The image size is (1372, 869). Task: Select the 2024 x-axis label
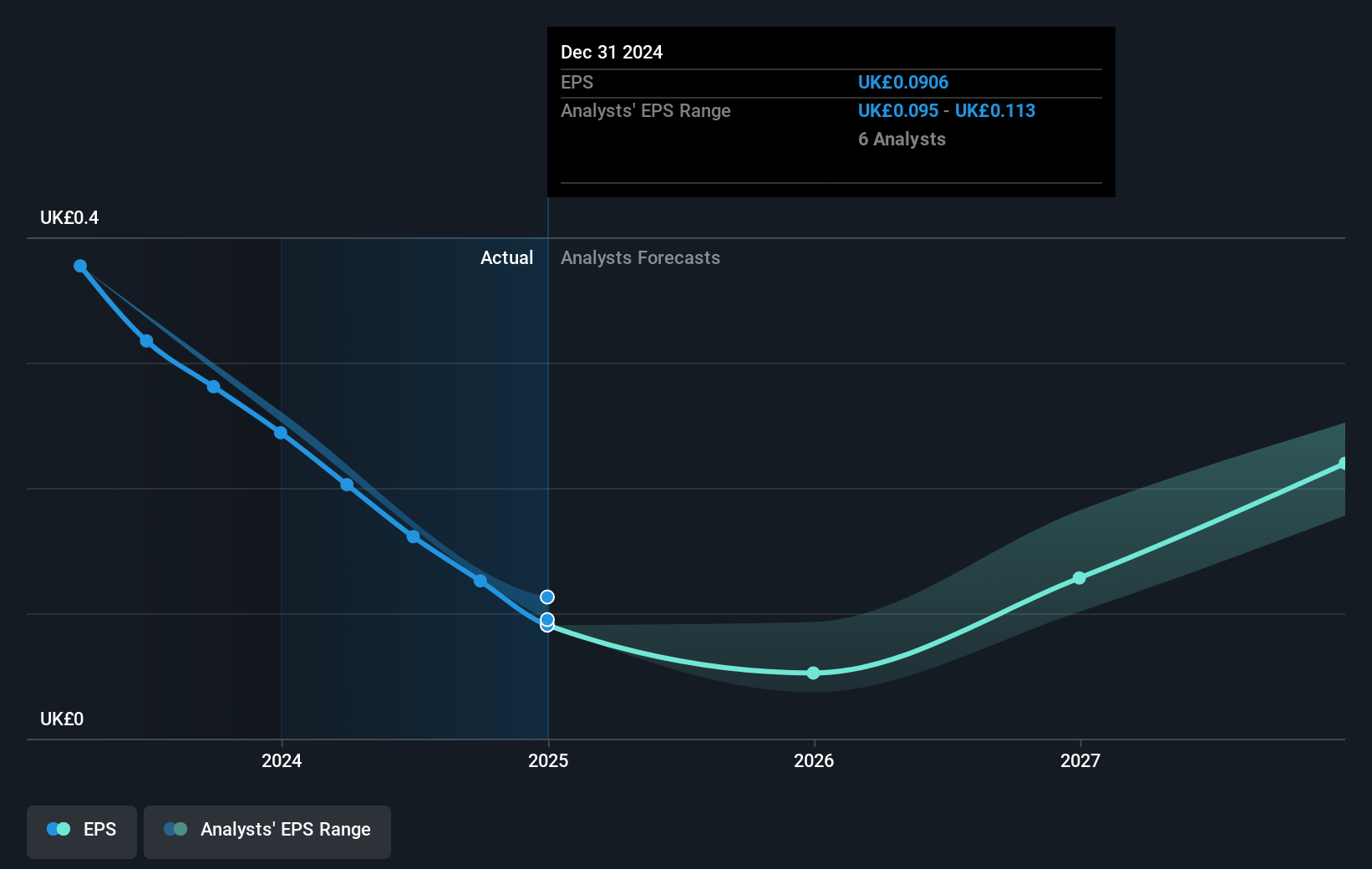[x=282, y=760]
